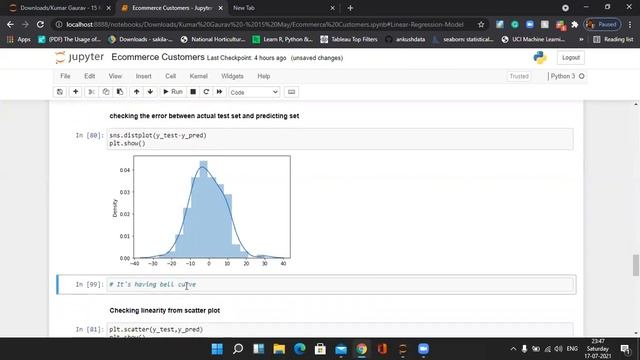Click the sns.distplot code cell
Image resolution: width=640 pixels, height=360 pixels.
pyautogui.click(x=340, y=139)
